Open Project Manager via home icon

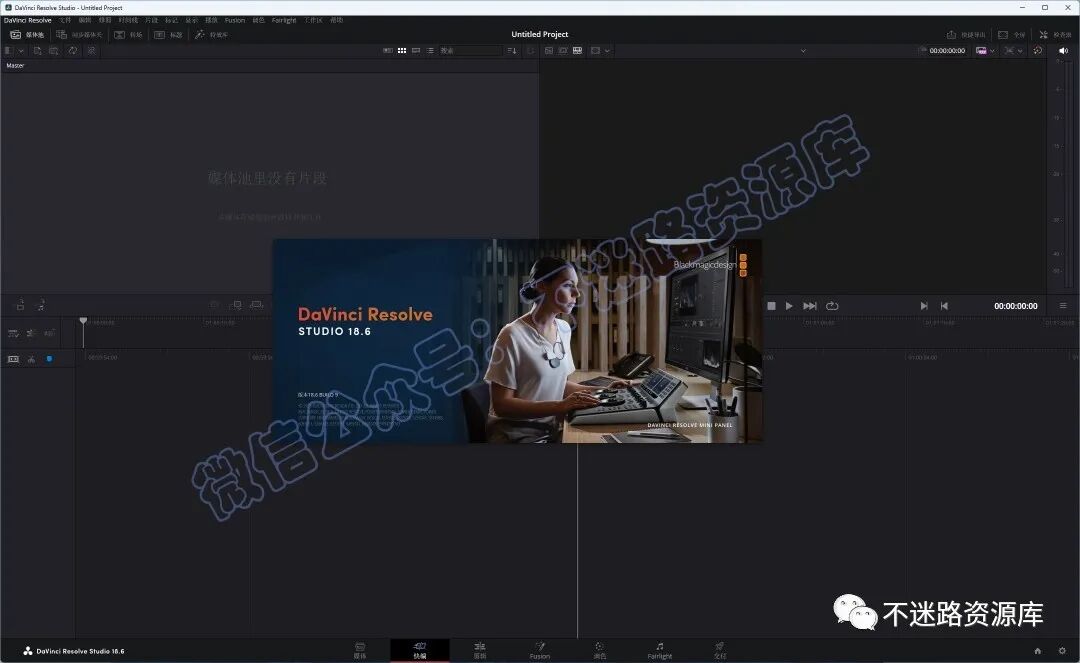[1038, 651]
